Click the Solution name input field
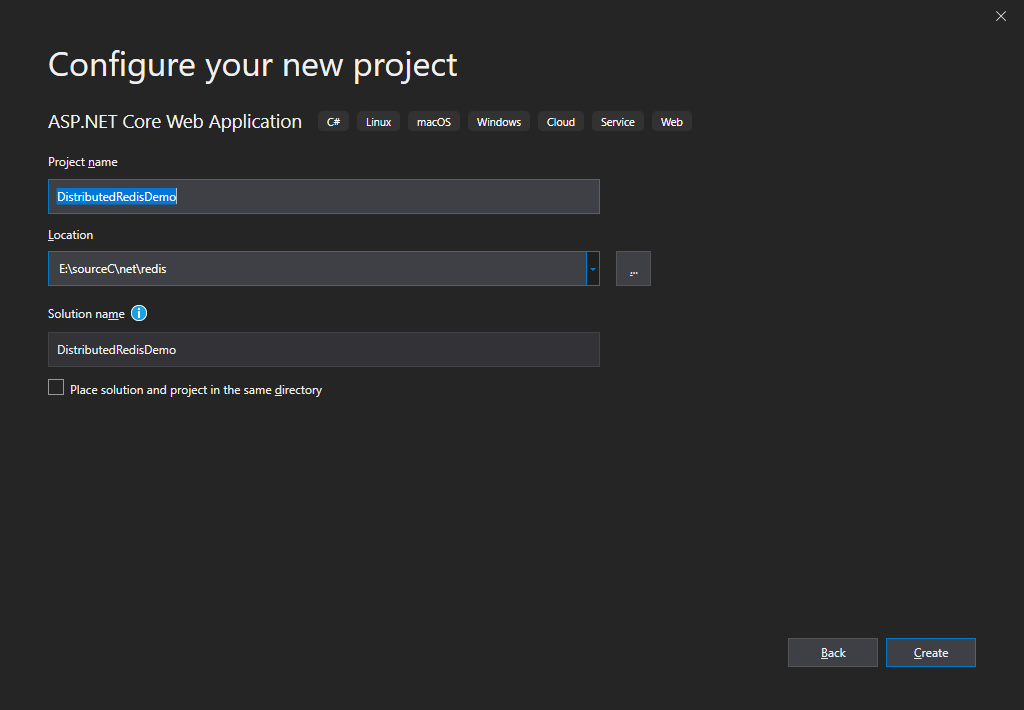Screen dimensions: 1024x710 [324, 349]
